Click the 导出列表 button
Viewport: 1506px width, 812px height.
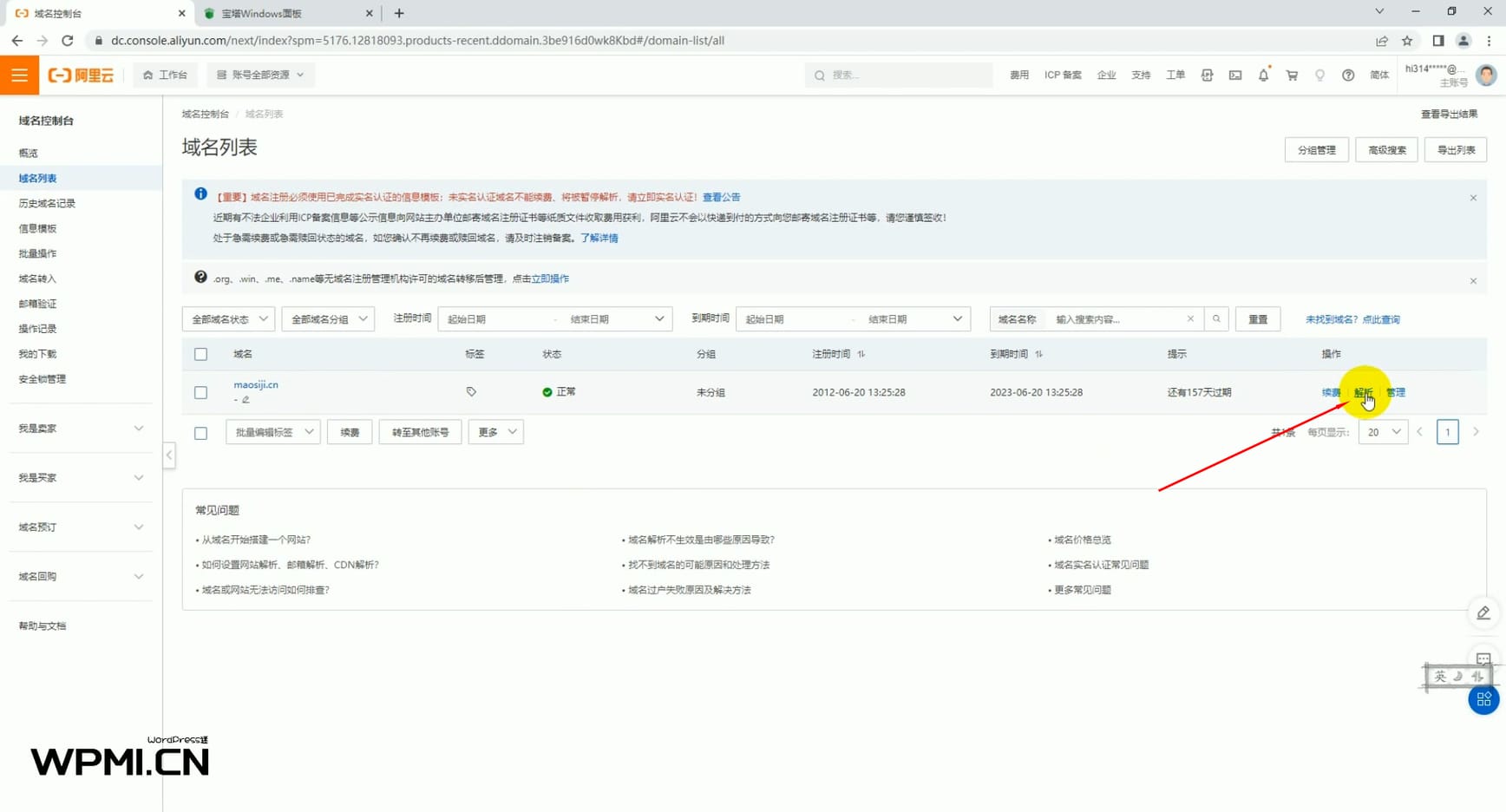1456,150
